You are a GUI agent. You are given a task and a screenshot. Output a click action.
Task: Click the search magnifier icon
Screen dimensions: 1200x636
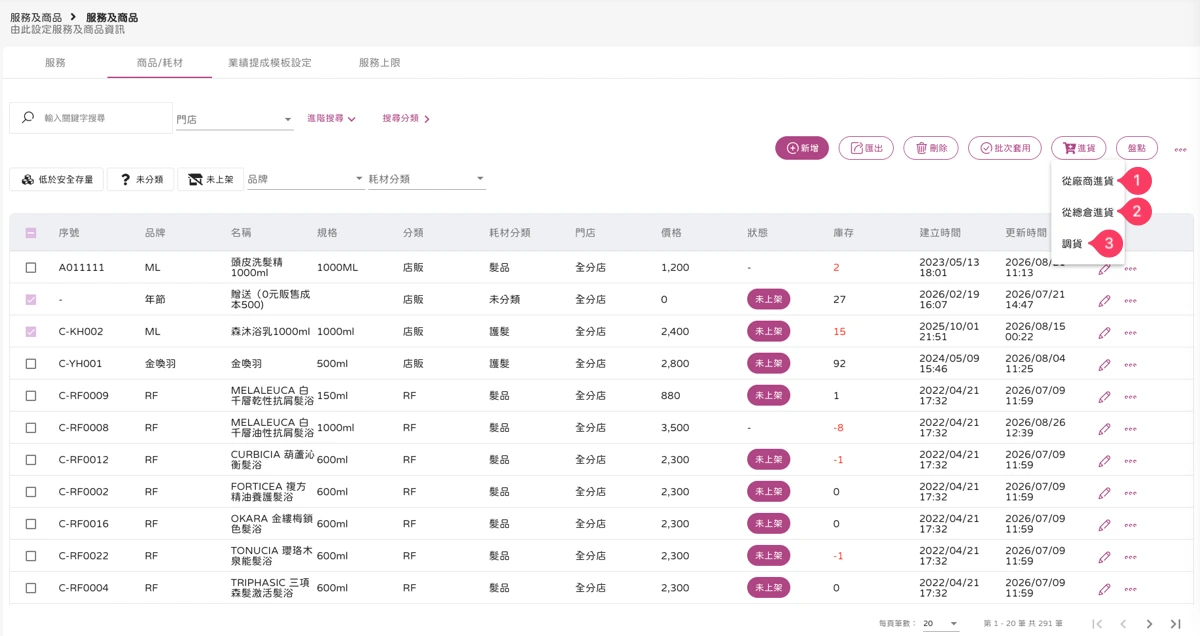click(x=27, y=118)
